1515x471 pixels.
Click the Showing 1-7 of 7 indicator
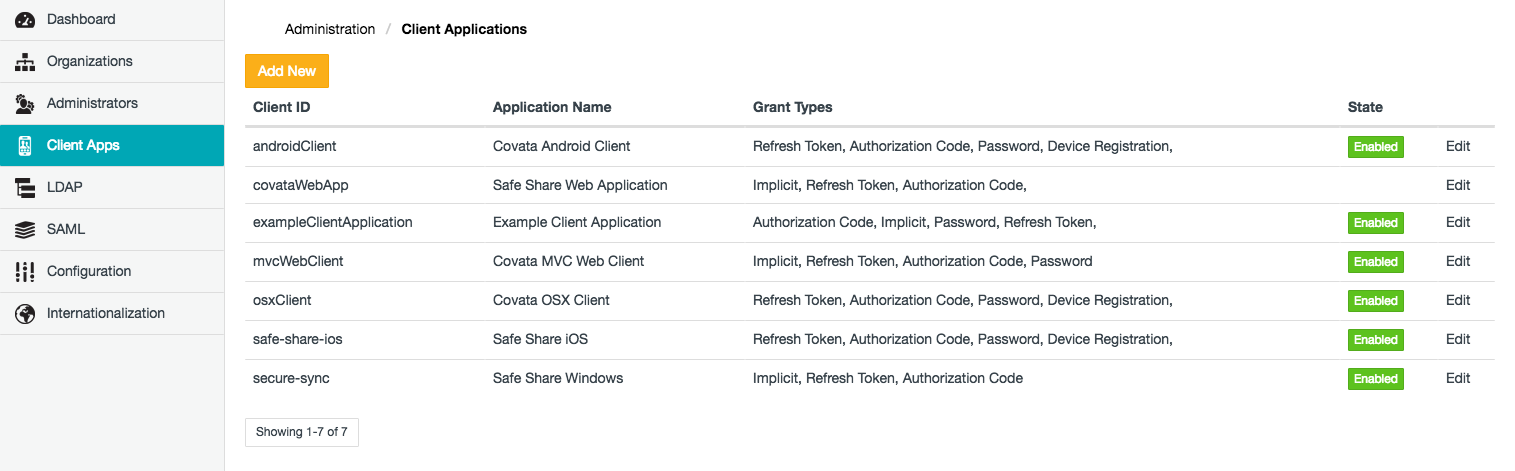coord(301,432)
